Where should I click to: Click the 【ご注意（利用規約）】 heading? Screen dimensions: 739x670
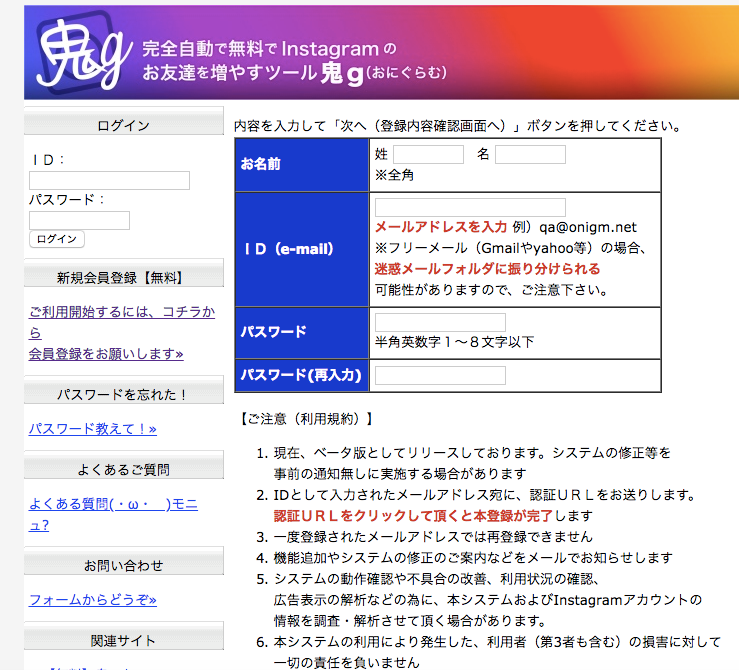coord(307,418)
